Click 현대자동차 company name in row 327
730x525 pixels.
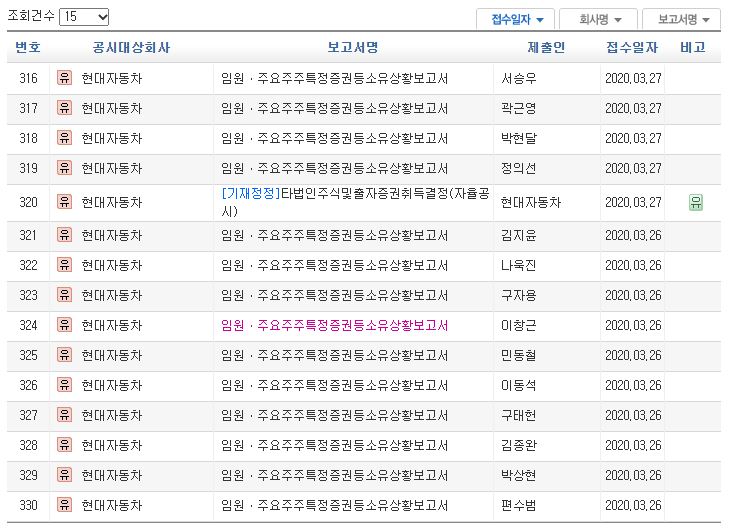click(112, 415)
